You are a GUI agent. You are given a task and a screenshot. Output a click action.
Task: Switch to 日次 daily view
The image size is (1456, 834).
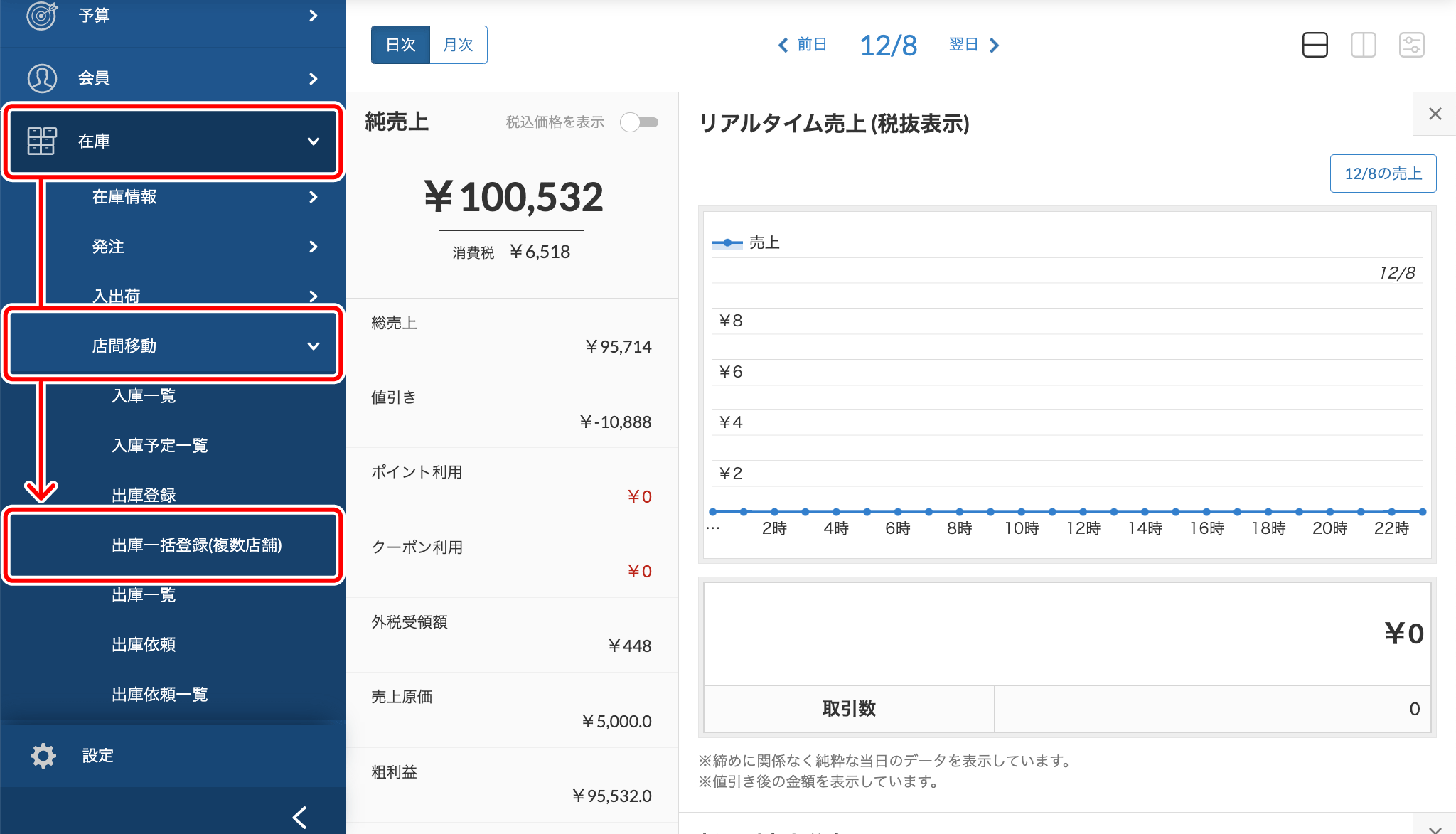point(400,45)
